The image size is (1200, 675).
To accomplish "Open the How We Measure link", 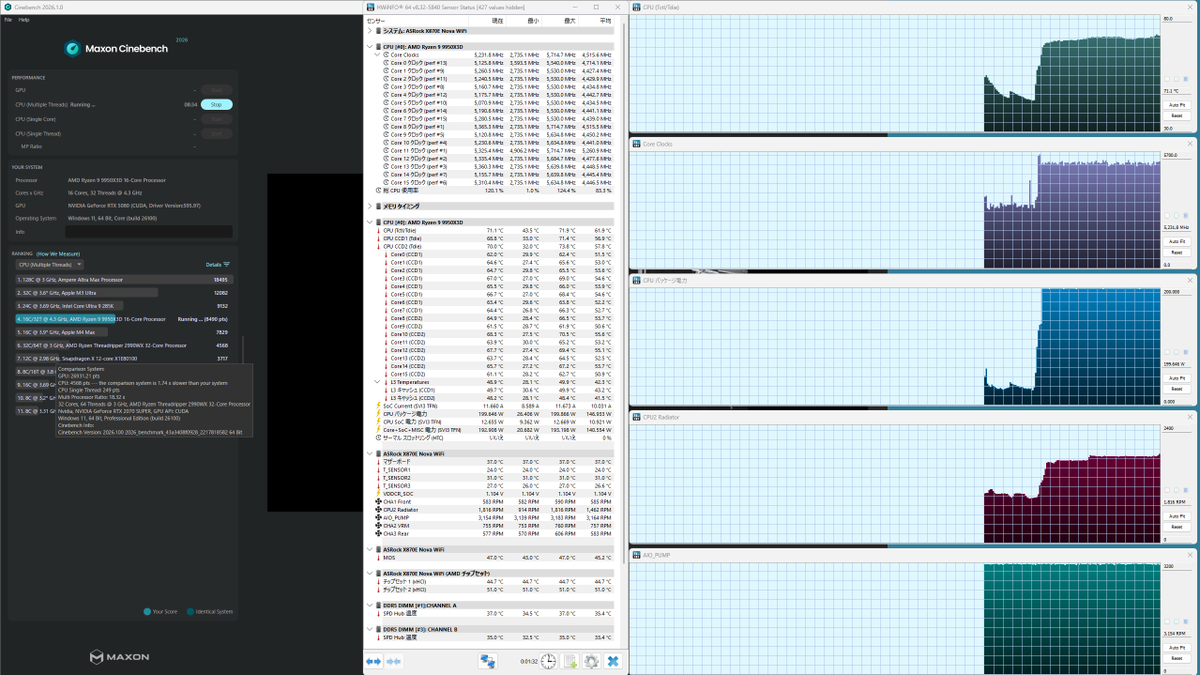I will pos(58,254).
